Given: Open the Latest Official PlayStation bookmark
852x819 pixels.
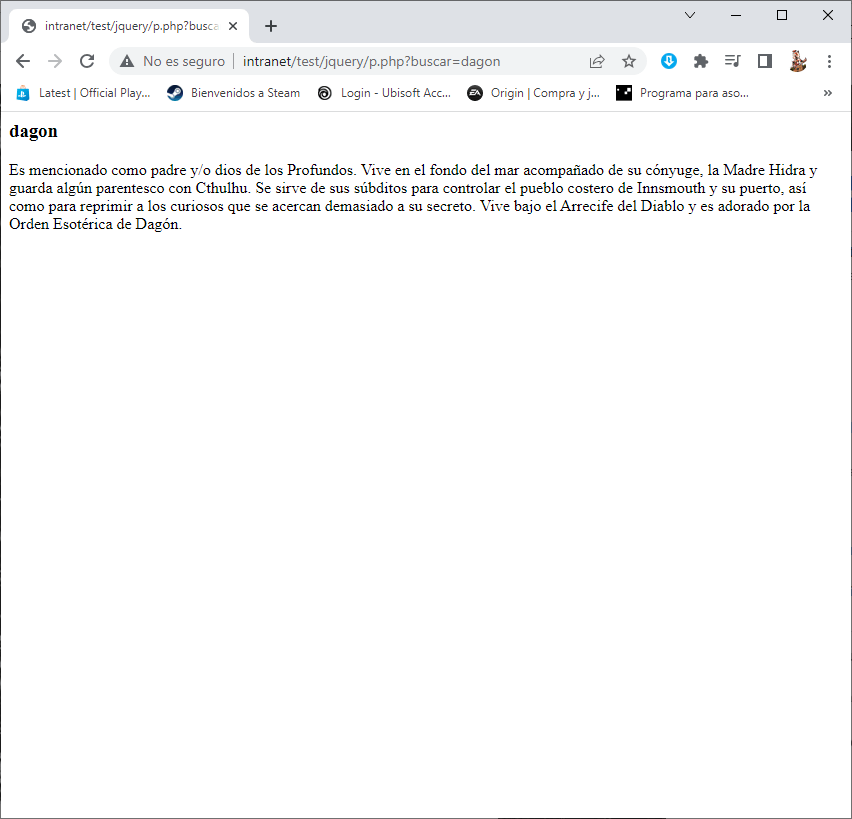Looking at the screenshot, I should [x=83, y=93].
